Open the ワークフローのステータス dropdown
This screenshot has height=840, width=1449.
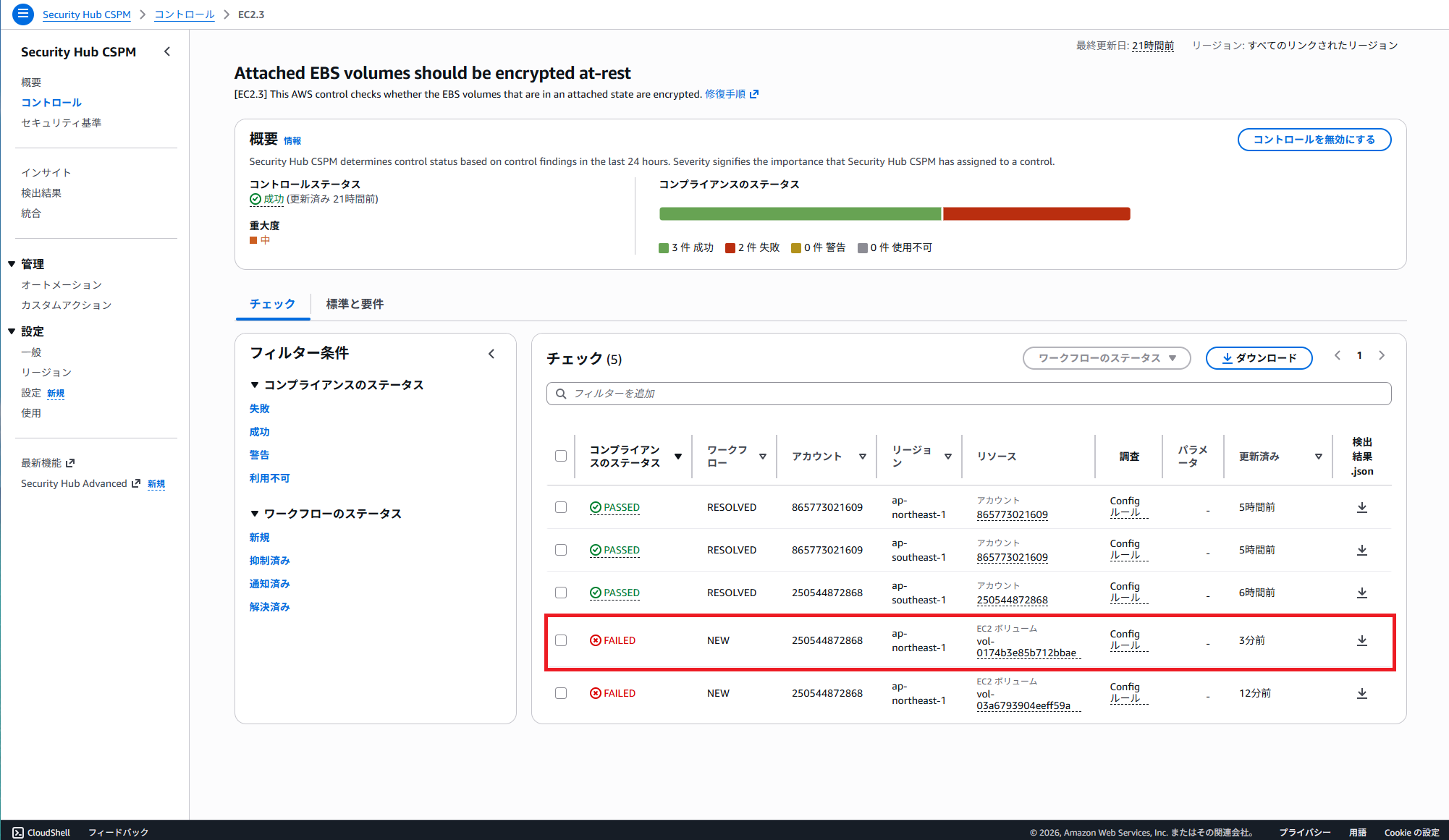click(1107, 357)
